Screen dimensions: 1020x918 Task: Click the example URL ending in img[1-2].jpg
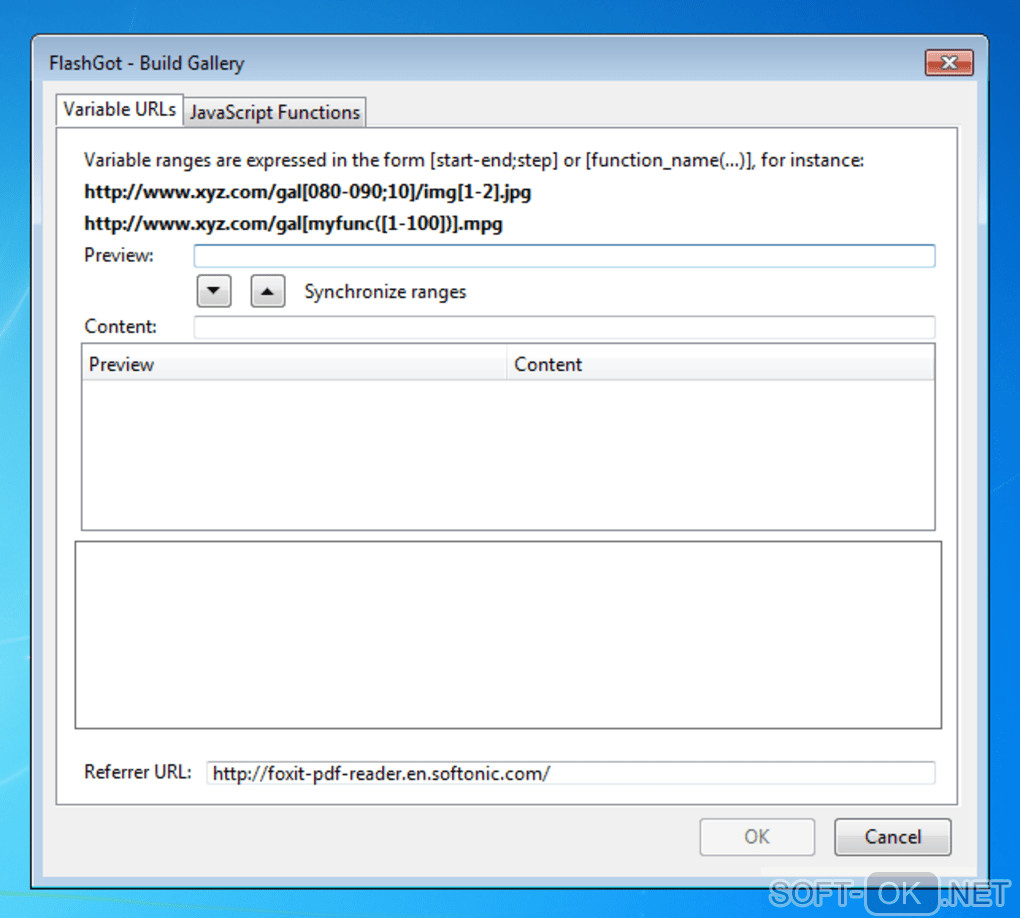308,192
